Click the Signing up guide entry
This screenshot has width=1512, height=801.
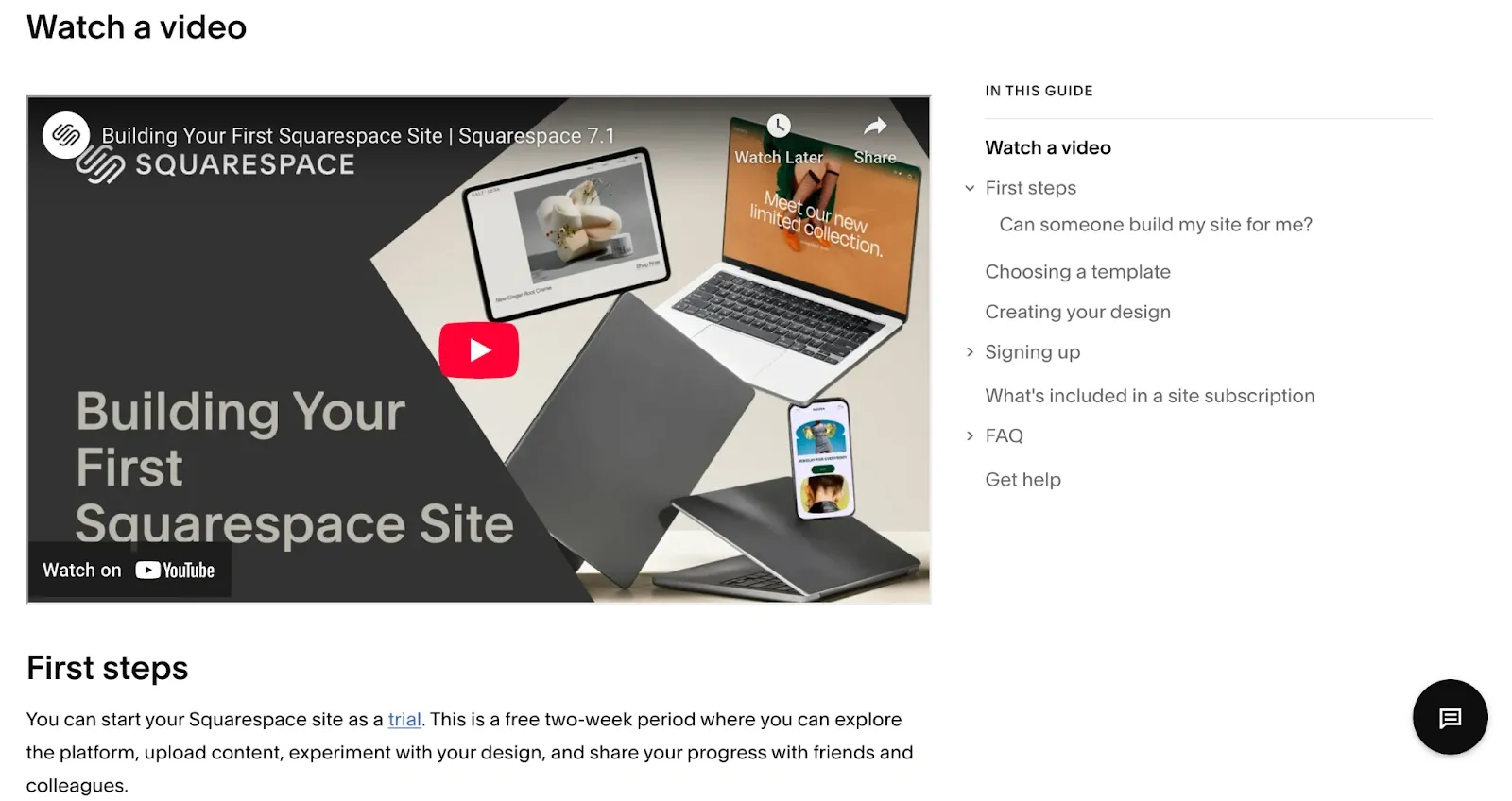pyautogui.click(x=1032, y=352)
